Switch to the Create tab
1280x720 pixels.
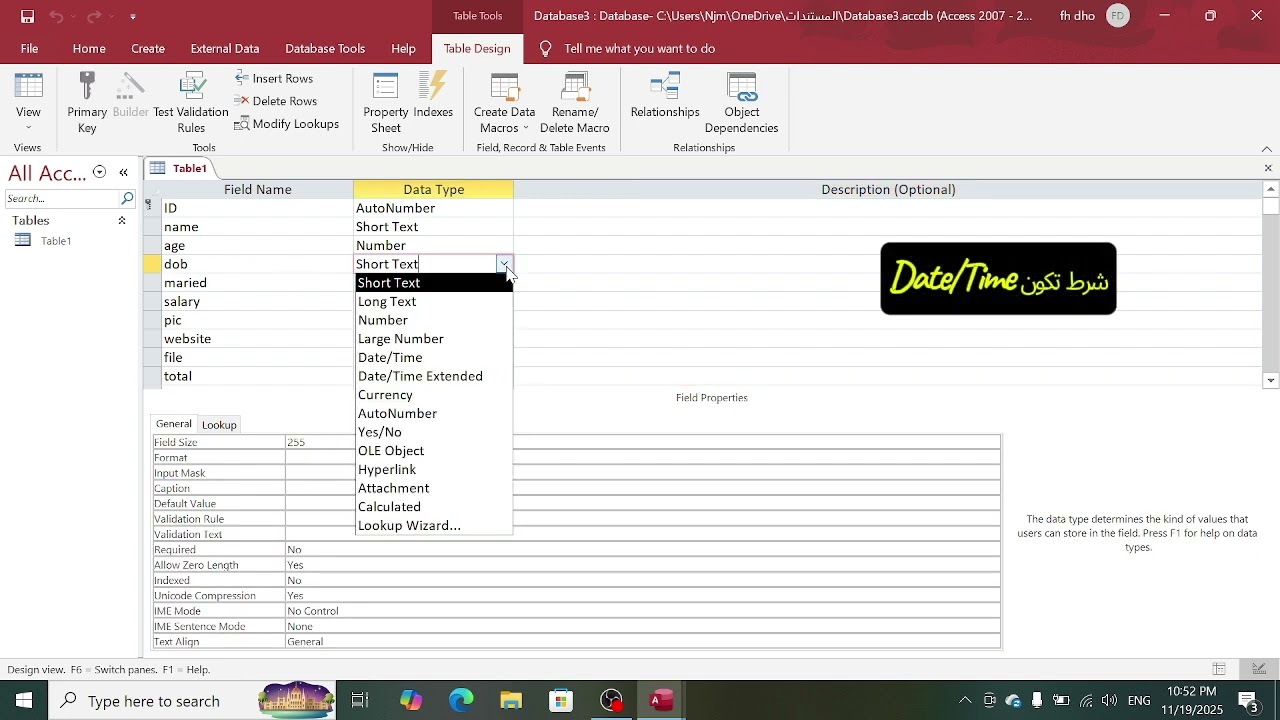pyautogui.click(x=148, y=48)
